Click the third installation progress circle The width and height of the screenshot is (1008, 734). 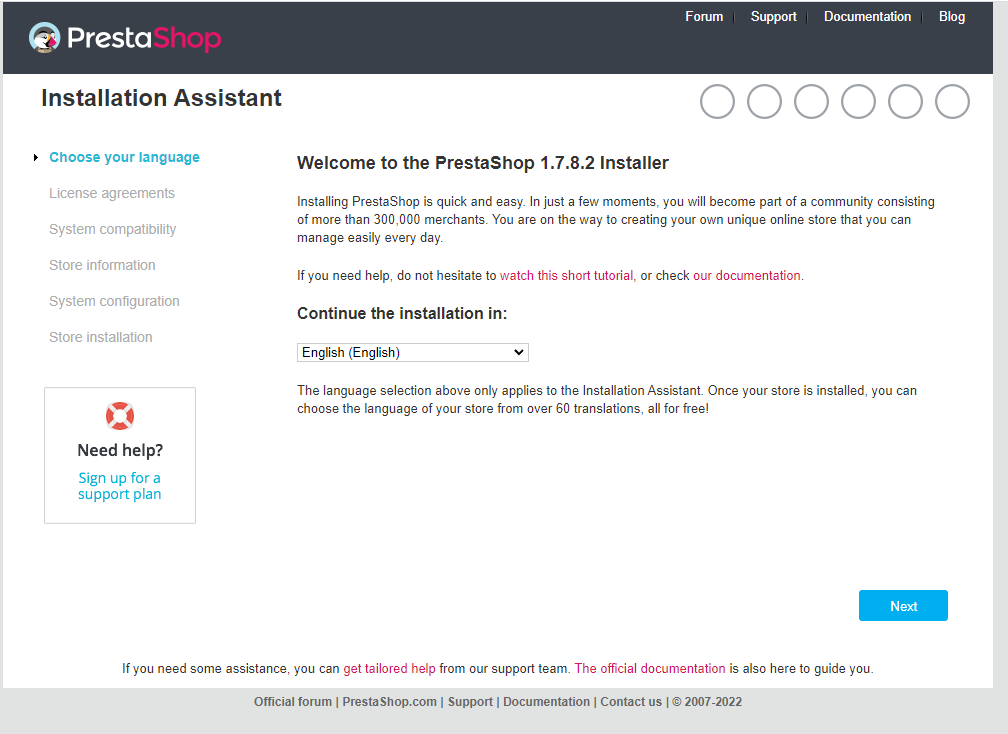pos(811,102)
